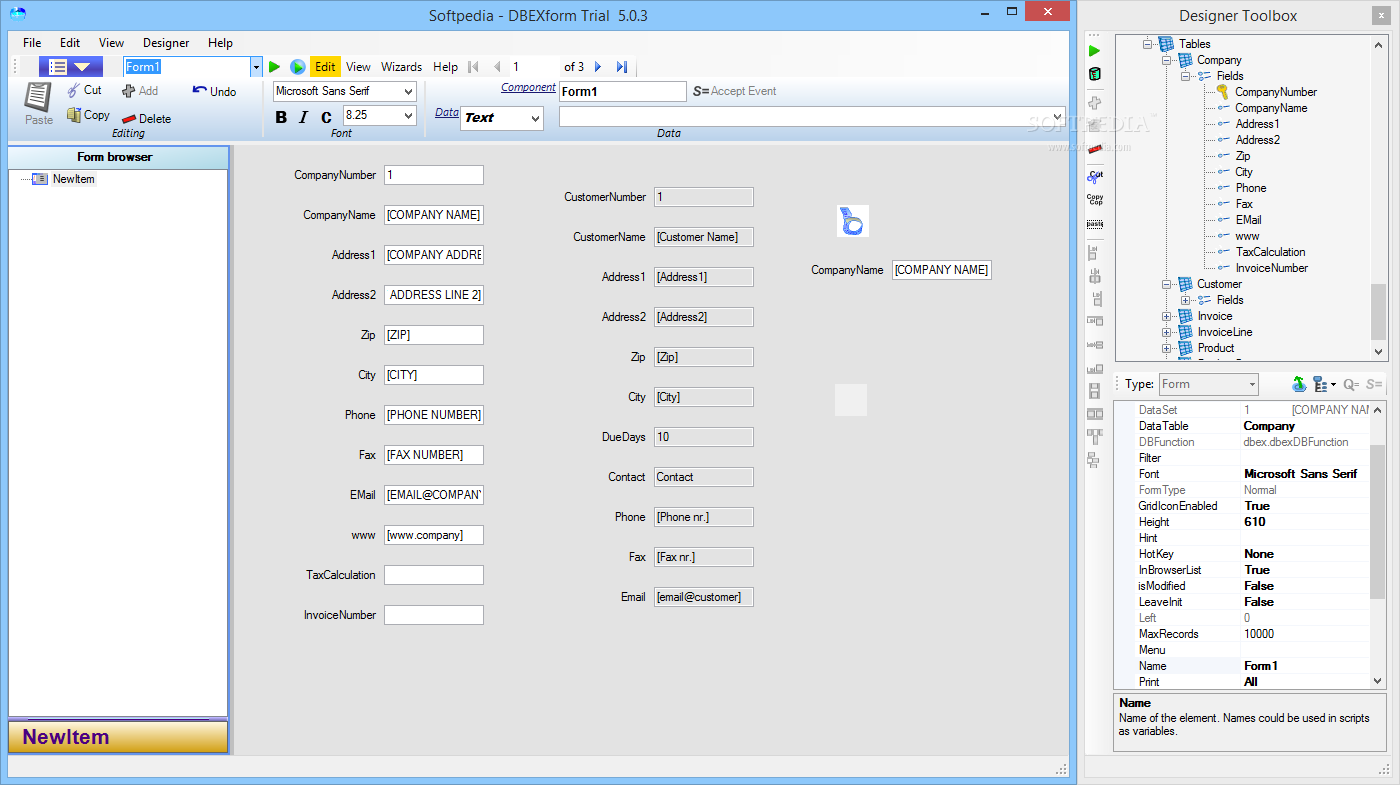Viewport: 1400px width, 785px height.
Task: Expand the Product table node
Action: click(1166, 348)
